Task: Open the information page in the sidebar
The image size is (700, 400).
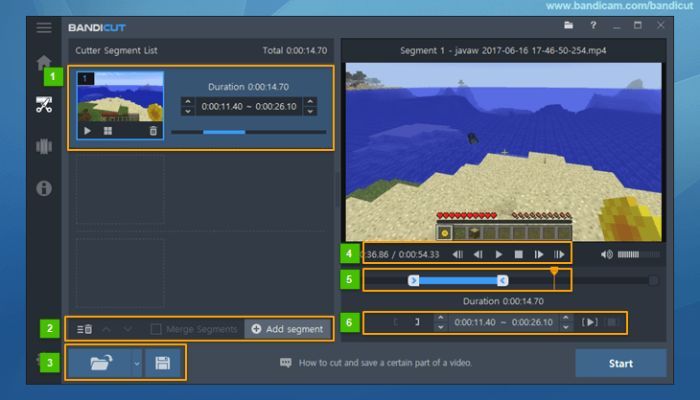Action: (x=44, y=188)
